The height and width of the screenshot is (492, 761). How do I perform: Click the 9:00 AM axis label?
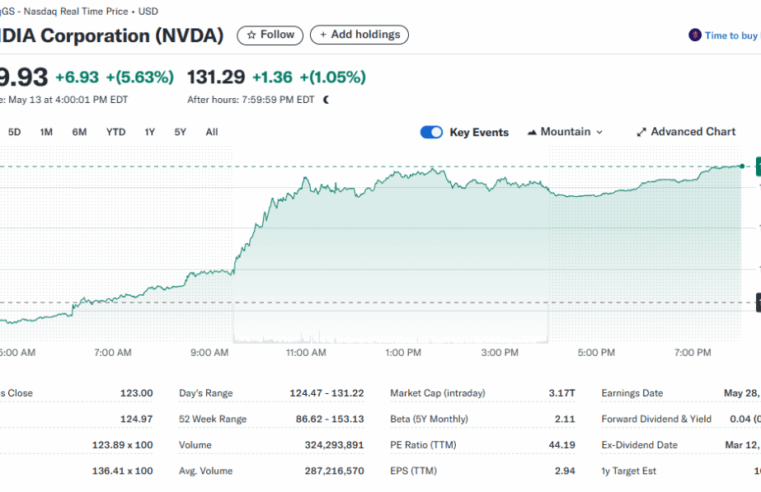pos(209,352)
